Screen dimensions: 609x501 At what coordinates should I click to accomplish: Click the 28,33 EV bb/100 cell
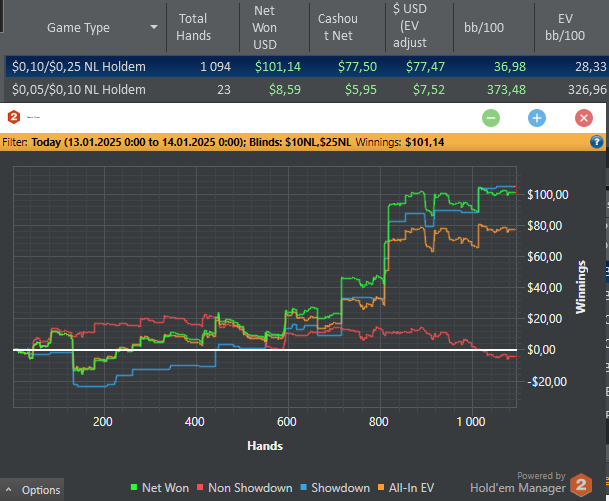click(591, 67)
